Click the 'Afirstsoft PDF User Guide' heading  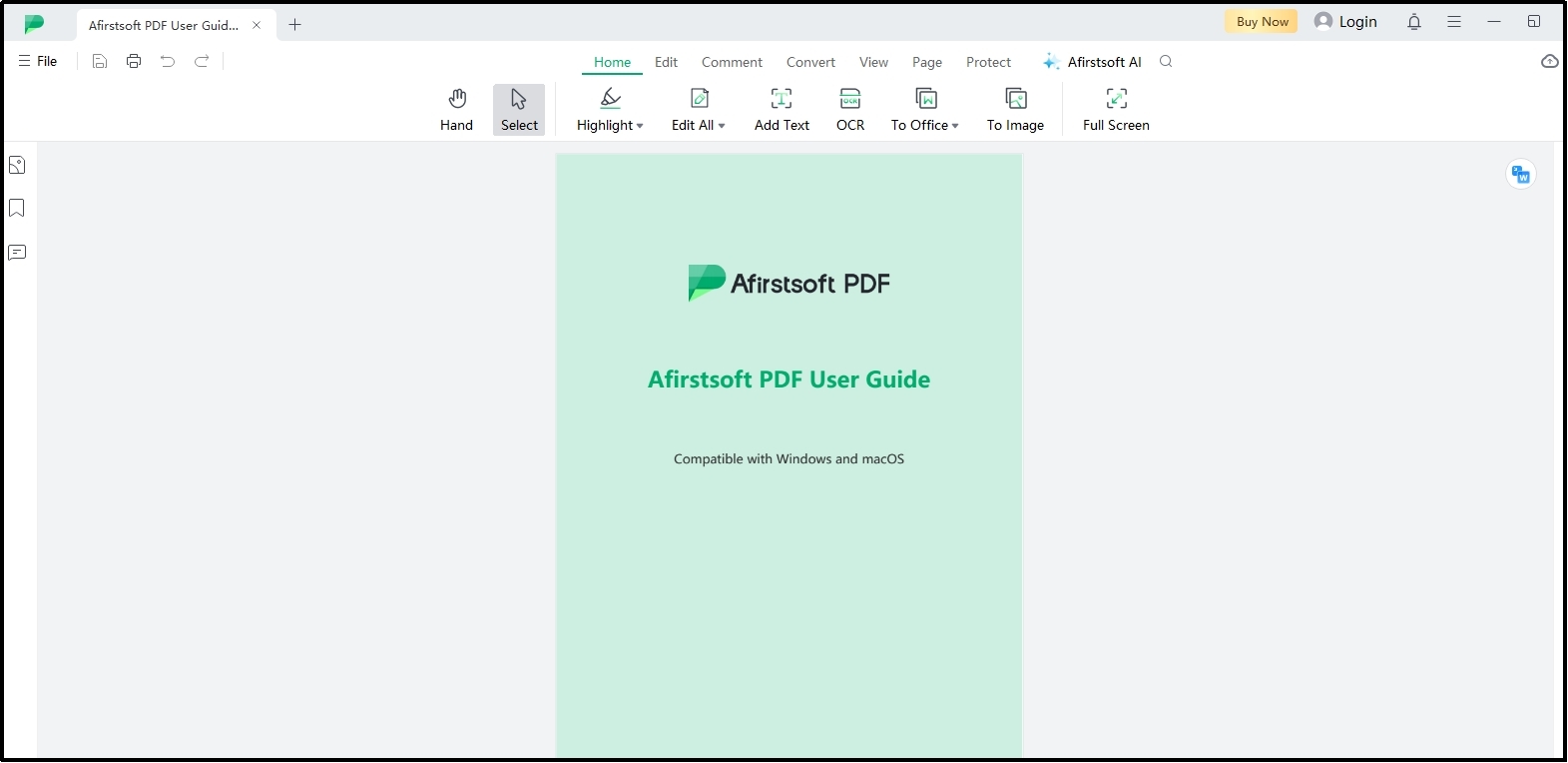(x=788, y=380)
